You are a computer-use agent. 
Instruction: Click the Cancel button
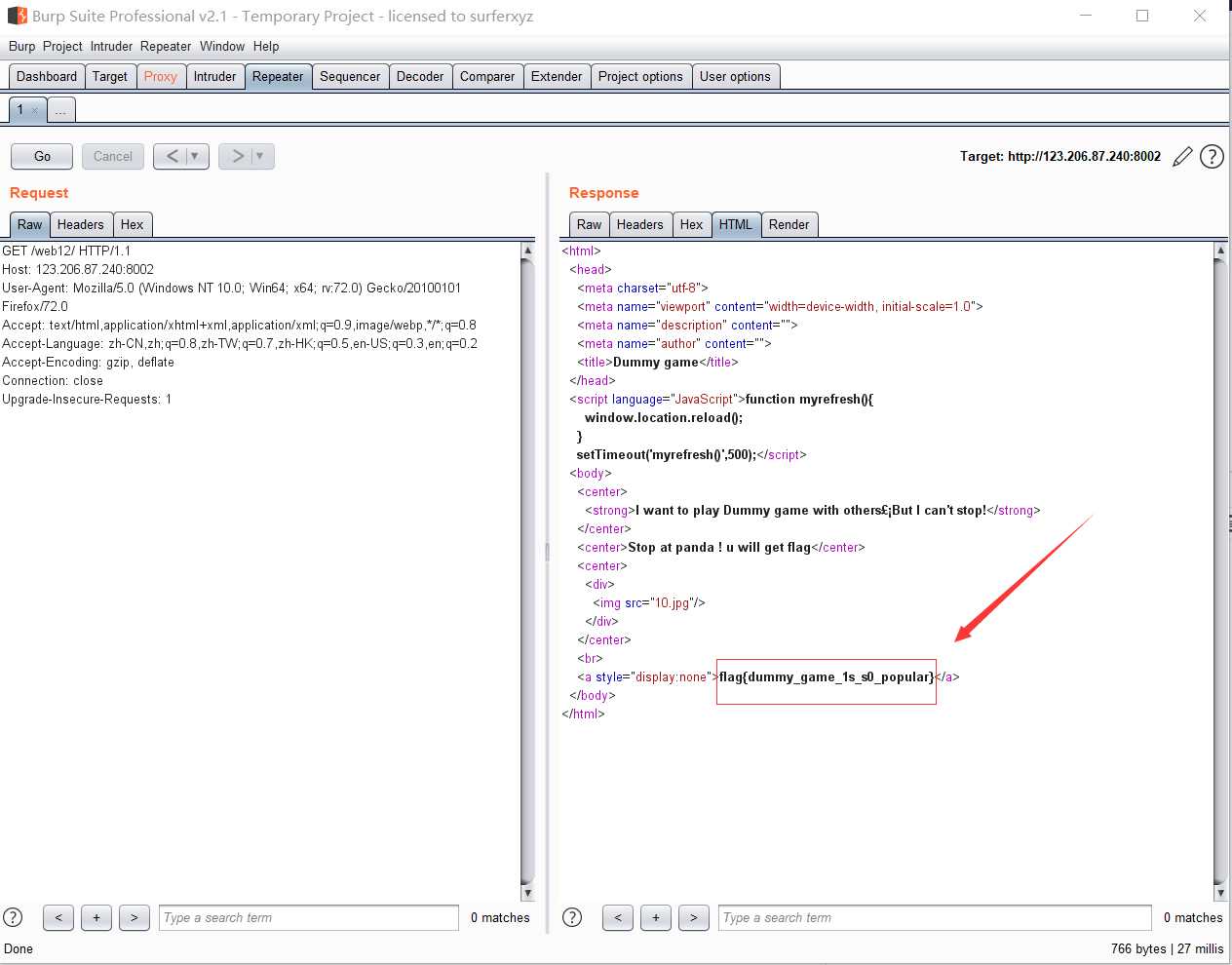(x=113, y=156)
